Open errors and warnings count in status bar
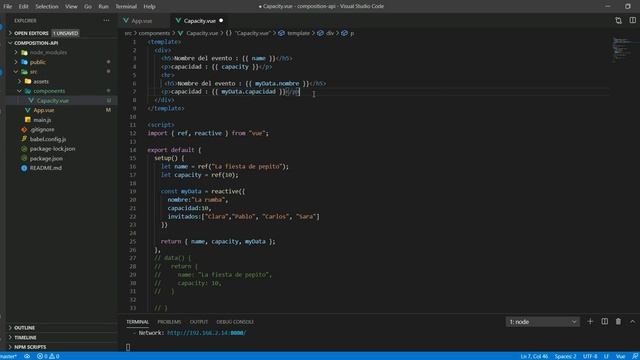 coord(48,356)
